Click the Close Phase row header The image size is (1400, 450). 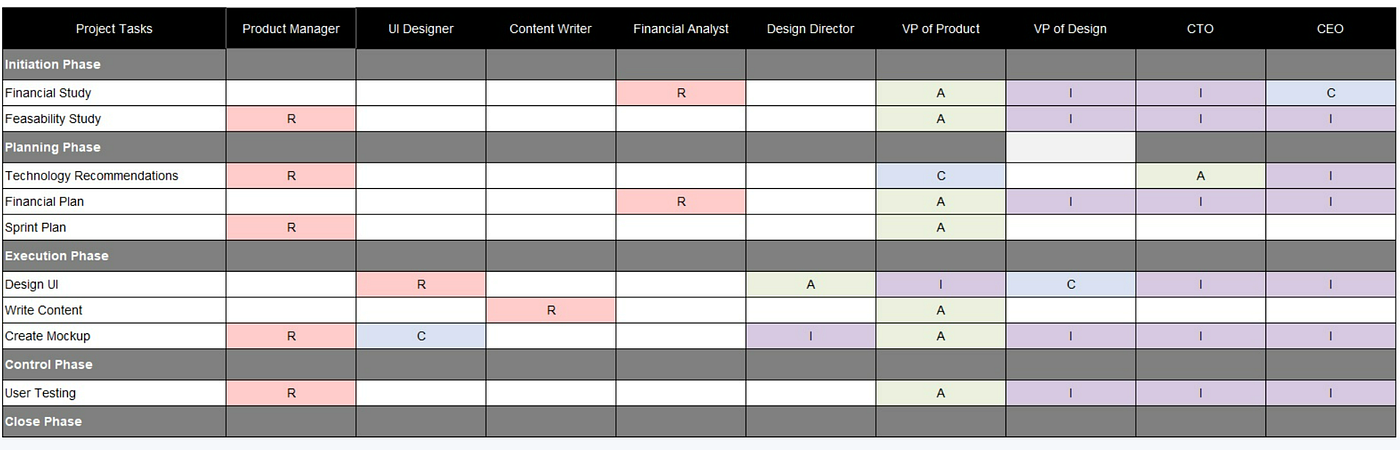(x=114, y=422)
